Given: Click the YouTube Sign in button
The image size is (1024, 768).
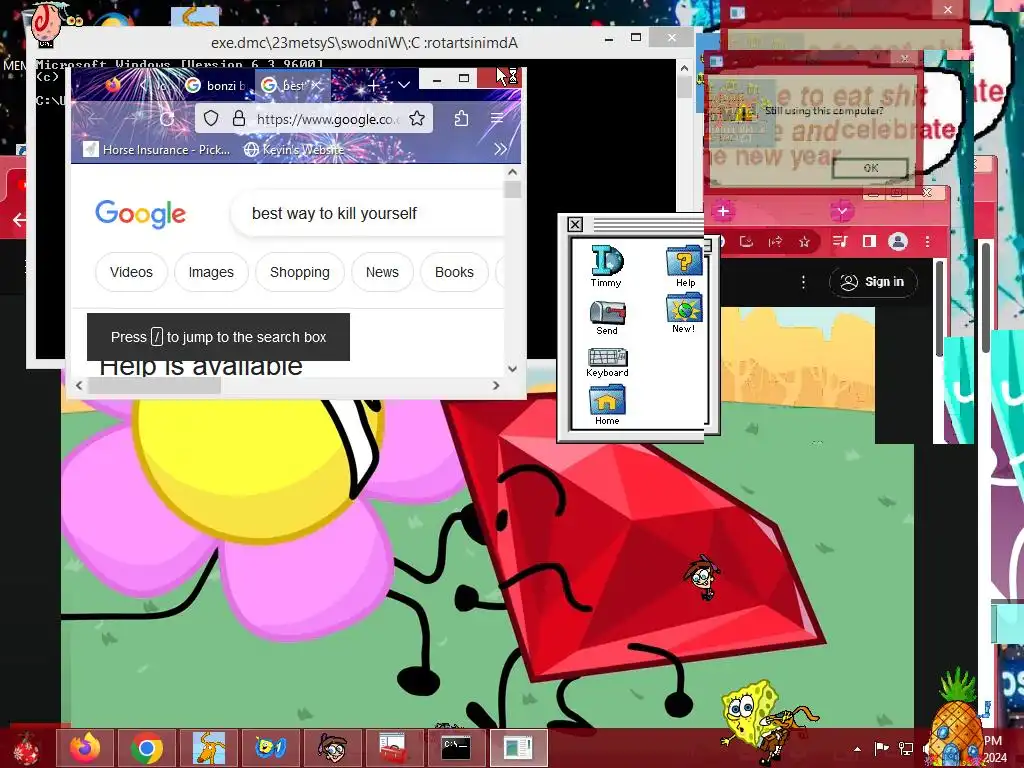Looking at the screenshot, I should tap(873, 281).
